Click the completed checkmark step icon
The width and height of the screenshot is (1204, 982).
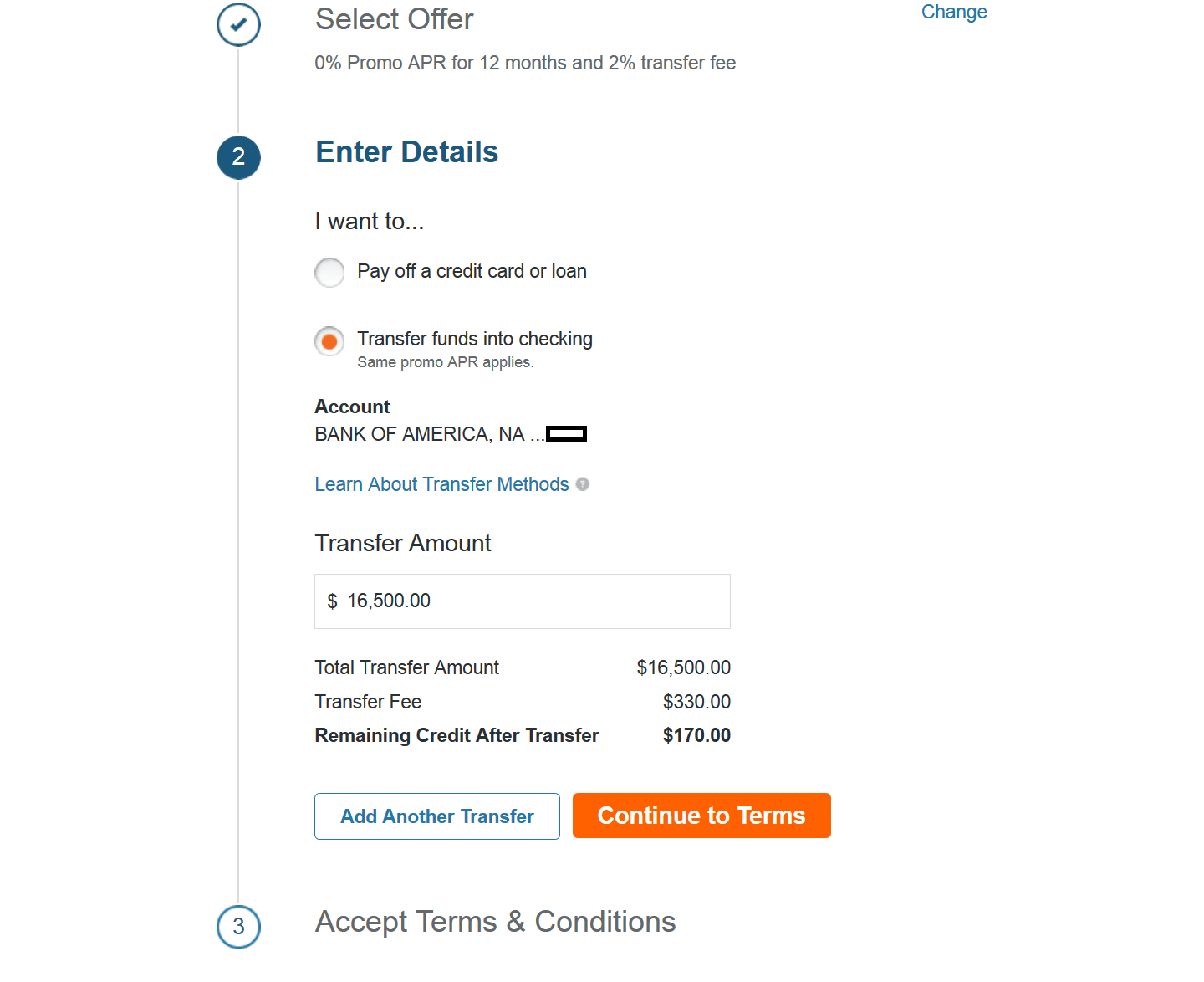(238, 24)
